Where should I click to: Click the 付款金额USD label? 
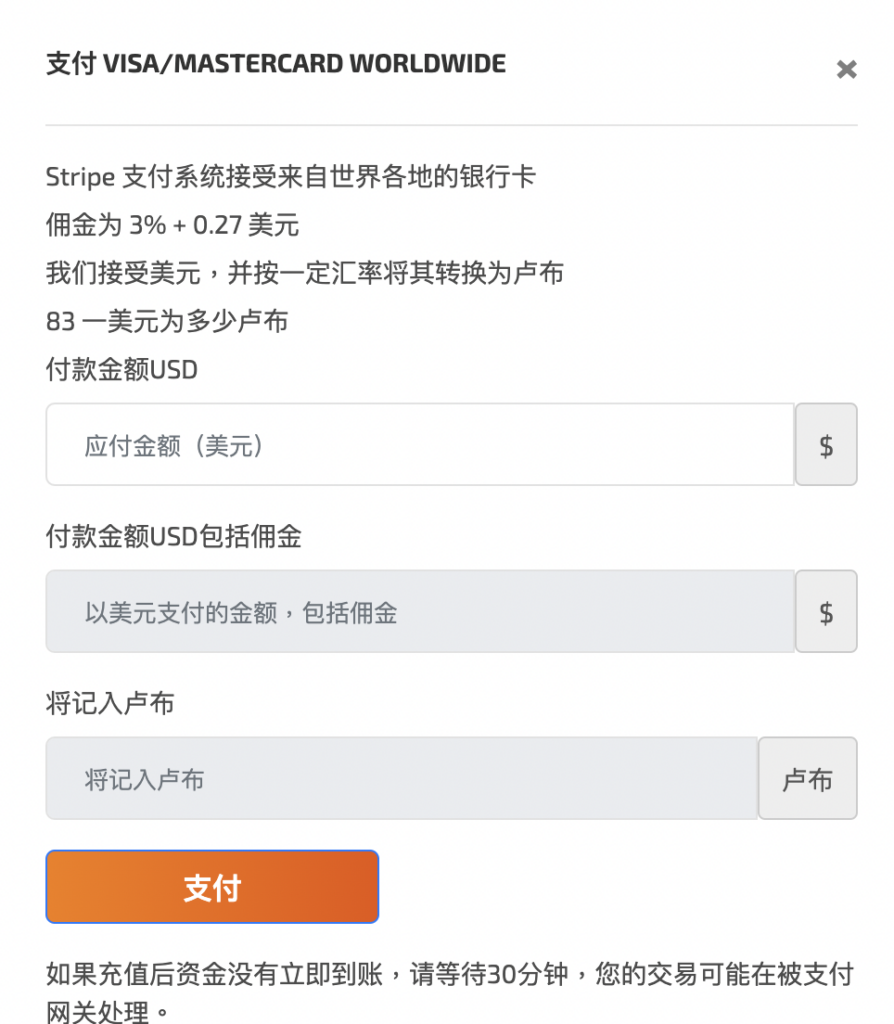122,370
